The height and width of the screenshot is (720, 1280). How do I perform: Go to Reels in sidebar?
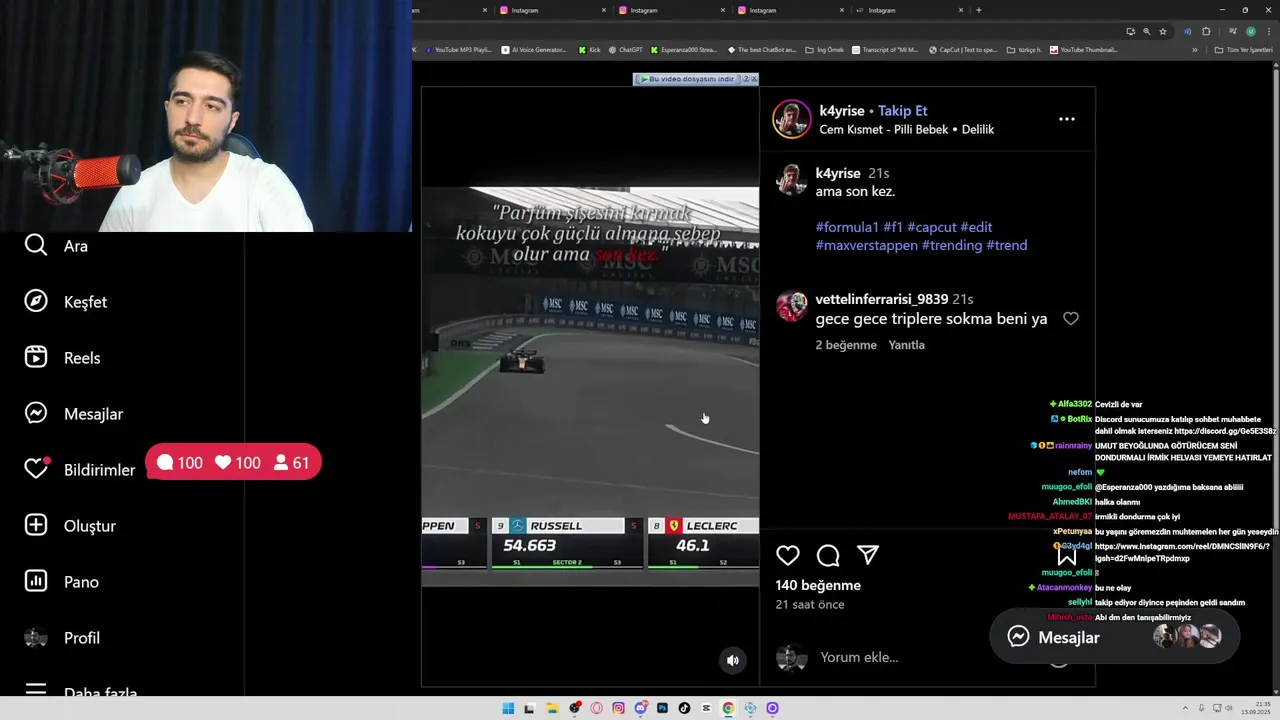click(63, 358)
